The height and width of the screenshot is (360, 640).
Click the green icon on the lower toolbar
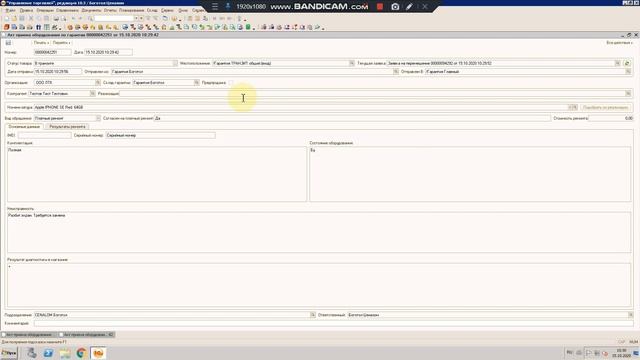pyautogui.click(x=248, y=27)
